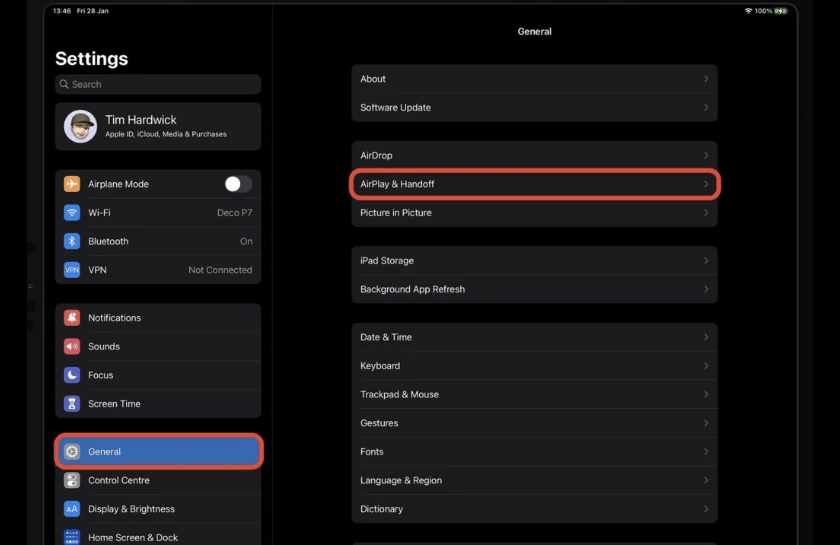Screen dimensions: 840x545
Task: Tap the Sounds speaker icon
Action: point(72,346)
